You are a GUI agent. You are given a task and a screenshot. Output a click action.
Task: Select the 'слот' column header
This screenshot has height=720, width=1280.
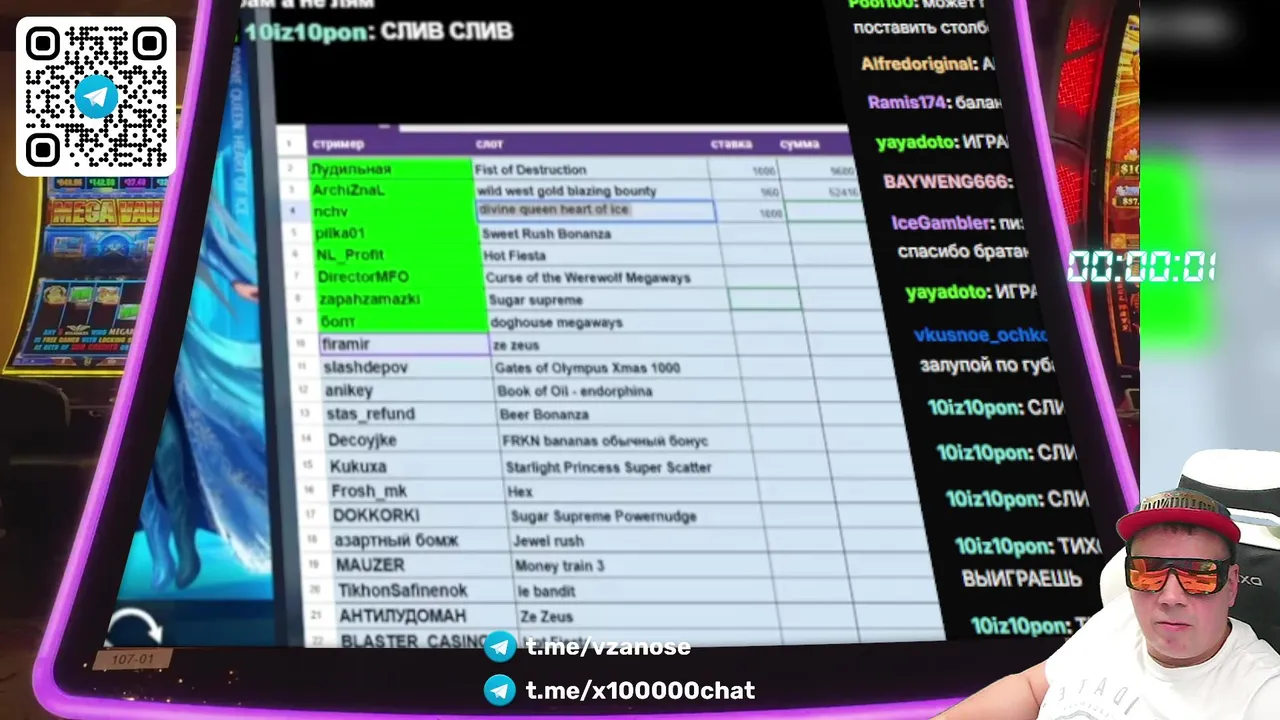coord(489,144)
